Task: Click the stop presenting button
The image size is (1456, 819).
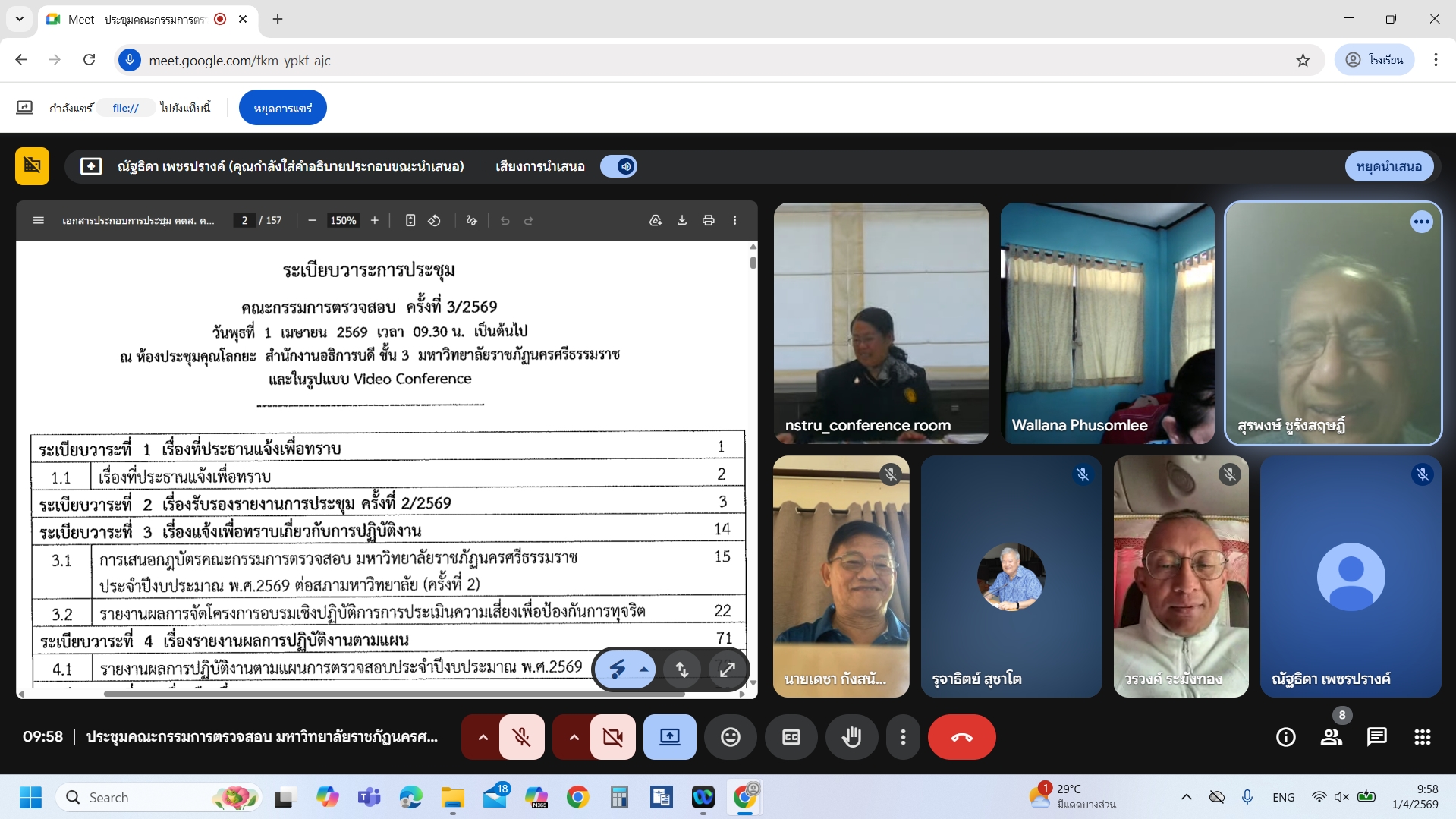Action: [1388, 166]
